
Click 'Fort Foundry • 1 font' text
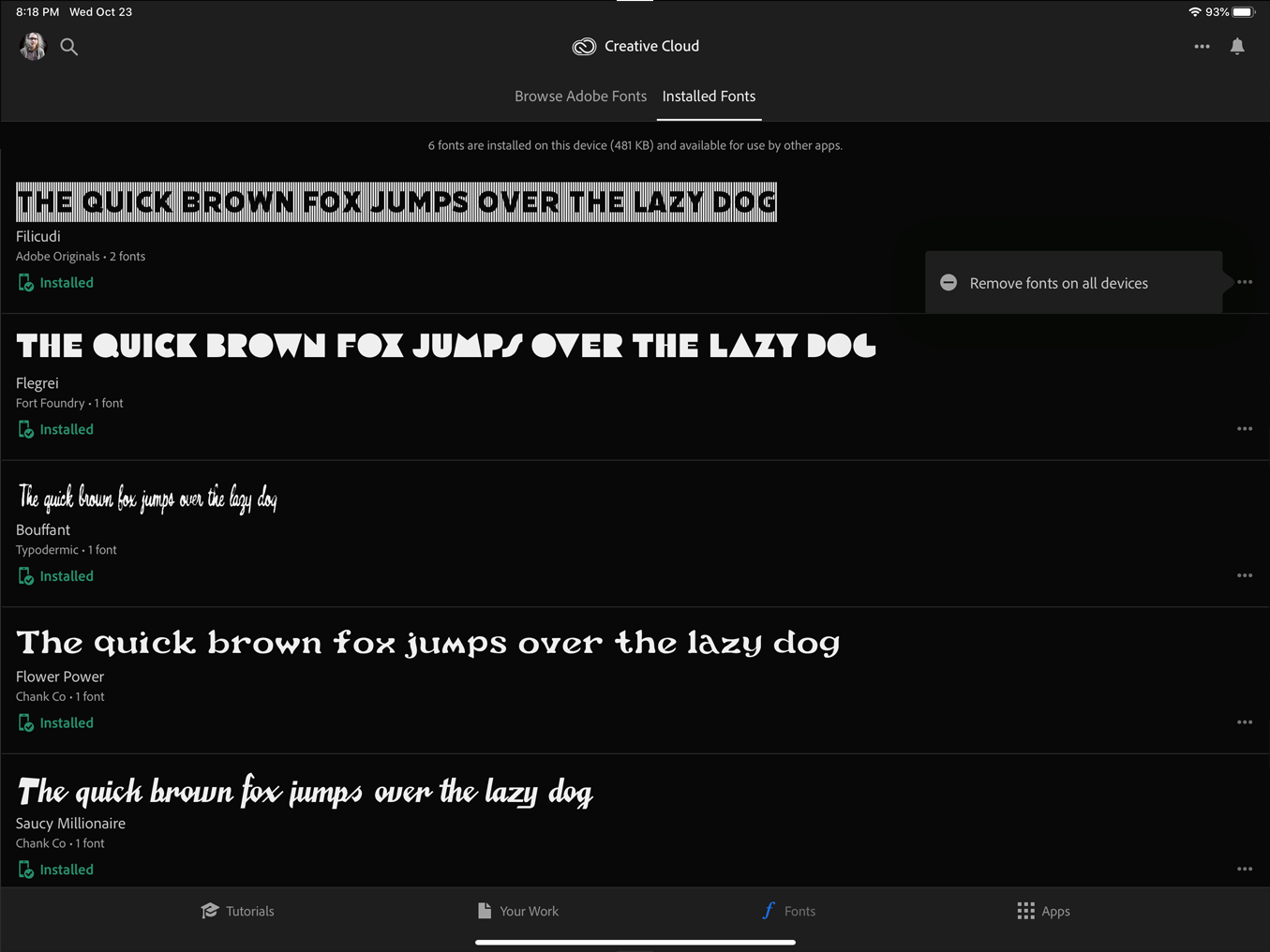click(x=69, y=403)
